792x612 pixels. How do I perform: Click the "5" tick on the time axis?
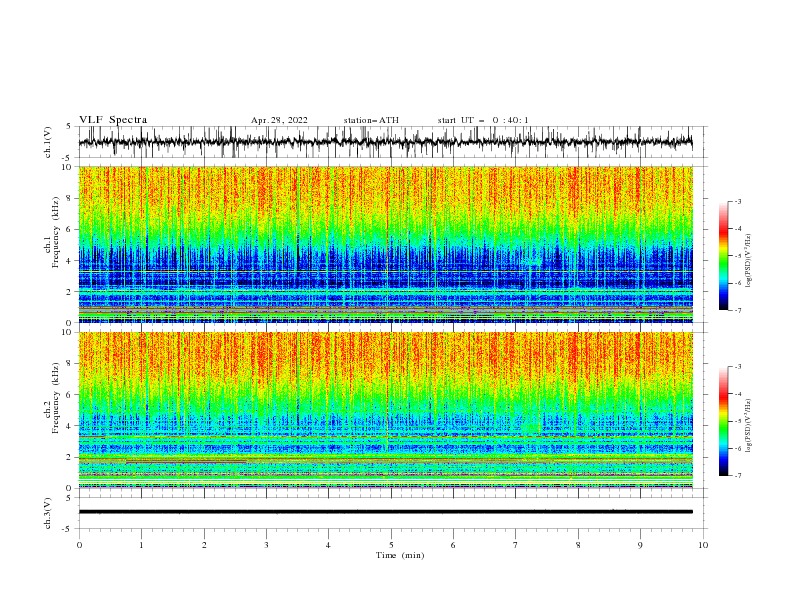391,545
